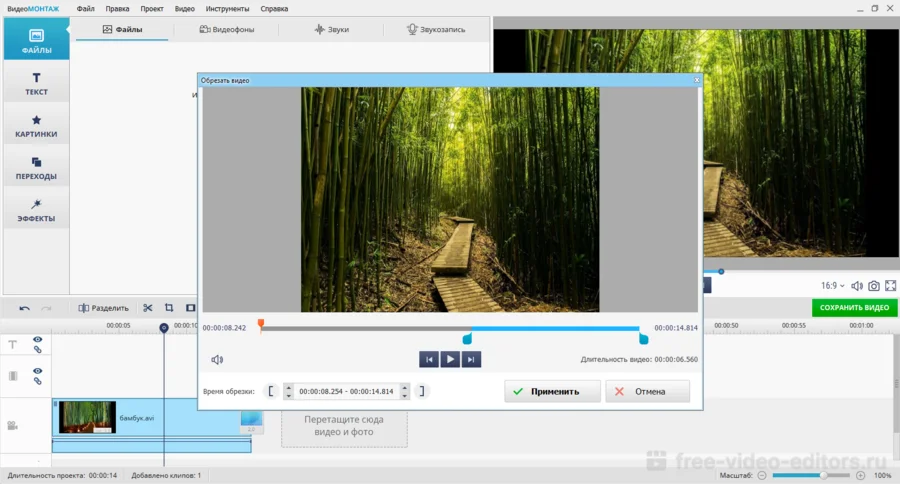Expand preview to fullscreen
This screenshot has height=484, width=900.
click(x=890, y=285)
